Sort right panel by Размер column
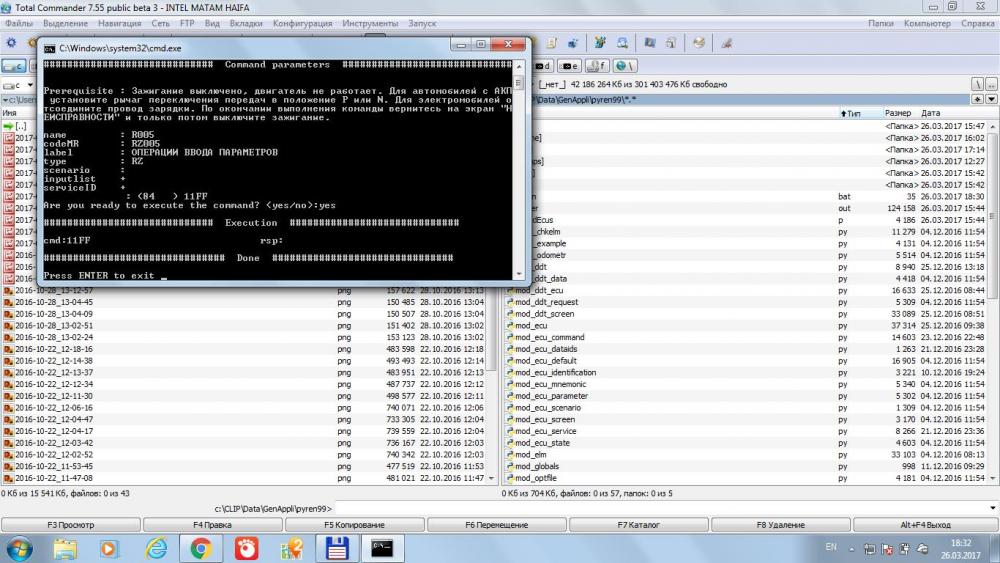 pos(898,113)
